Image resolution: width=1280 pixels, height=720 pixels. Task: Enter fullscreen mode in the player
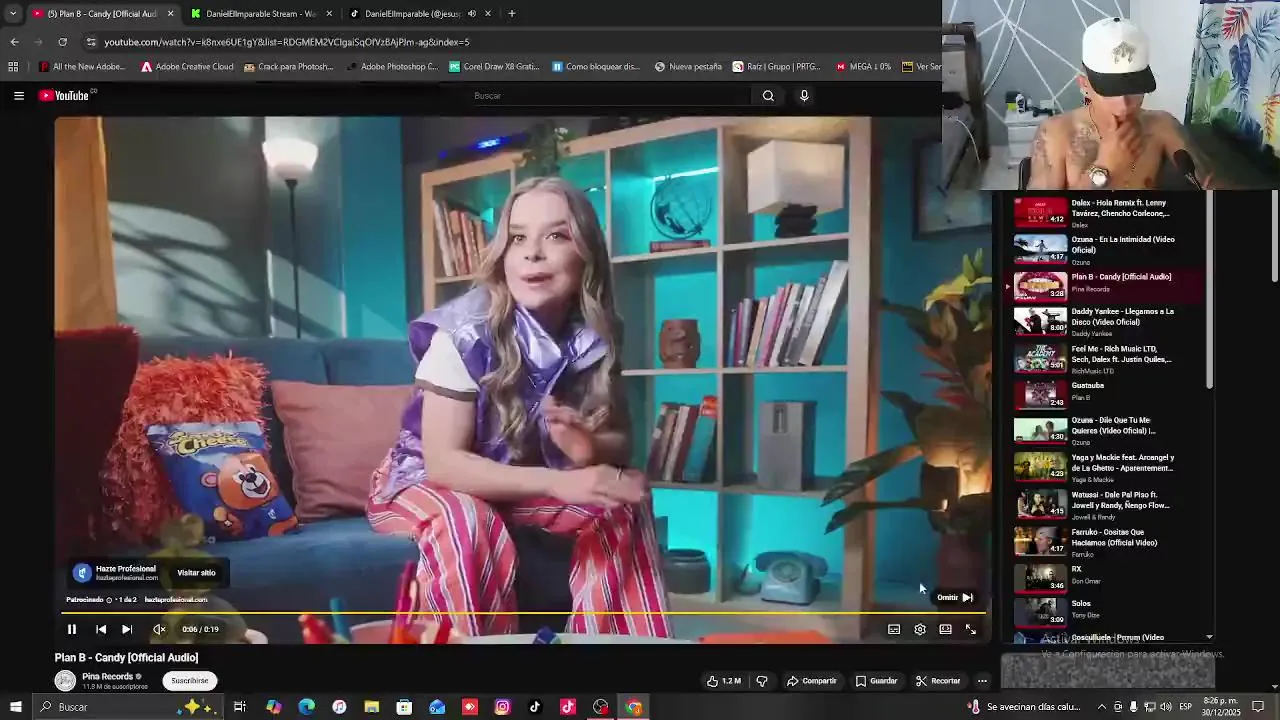point(970,629)
